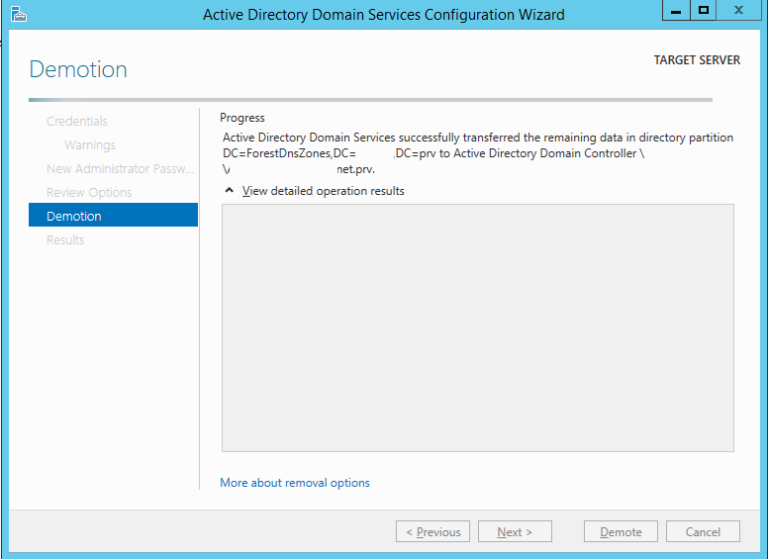The image size is (768, 559).
Task: Jump to the Results step
Action: [x=65, y=240]
